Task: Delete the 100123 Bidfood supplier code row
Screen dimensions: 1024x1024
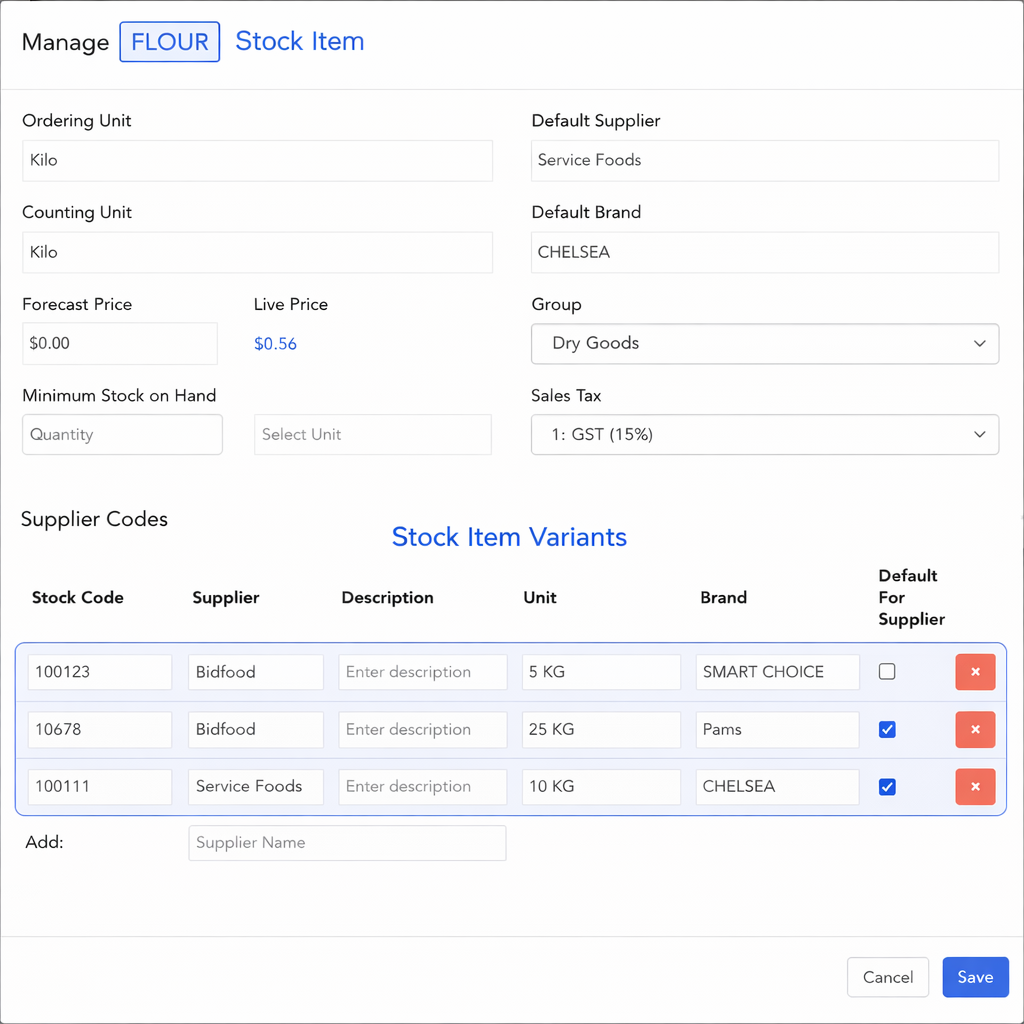Action: (974, 671)
